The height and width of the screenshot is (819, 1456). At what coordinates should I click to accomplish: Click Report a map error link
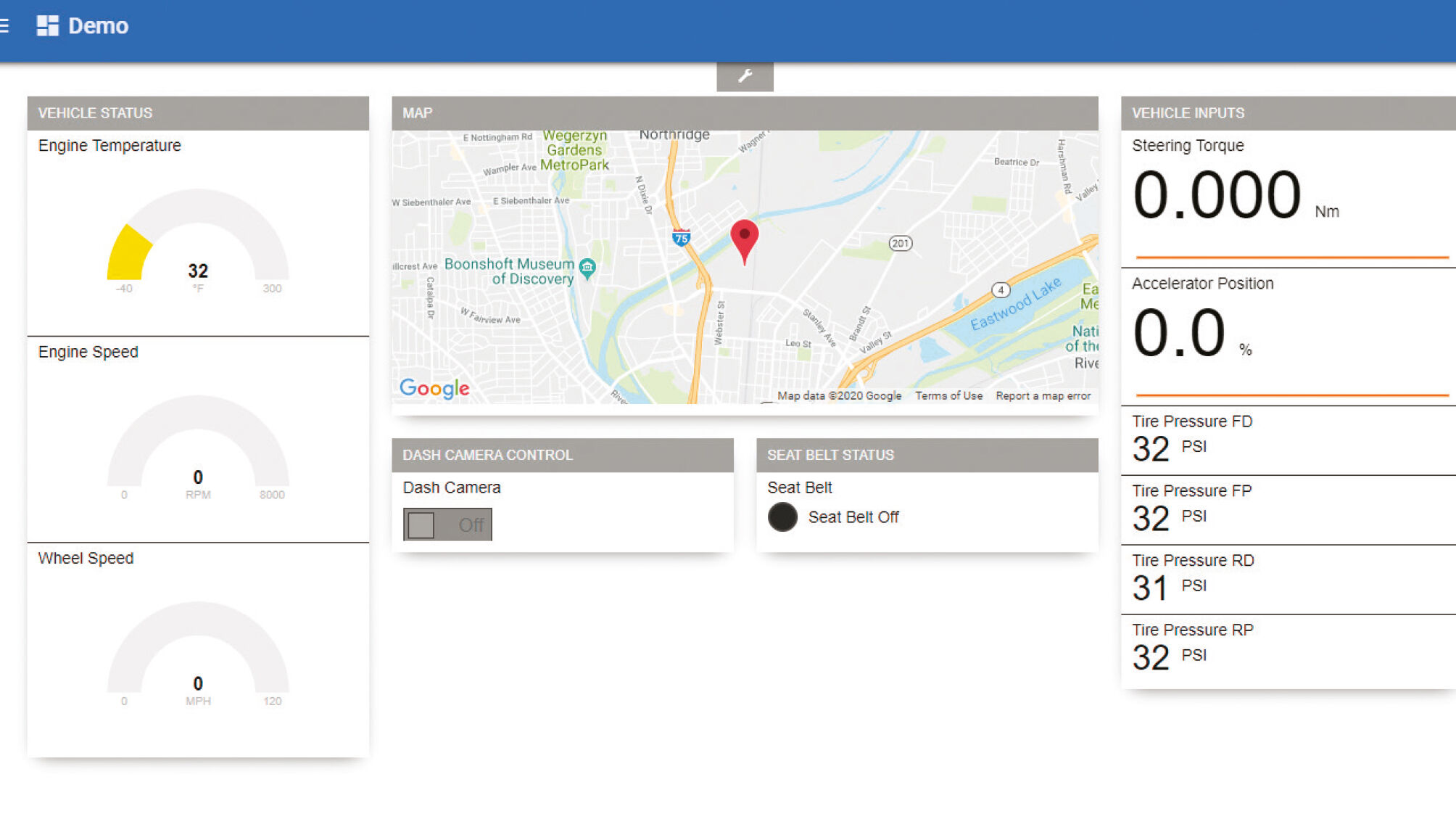point(1043,396)
